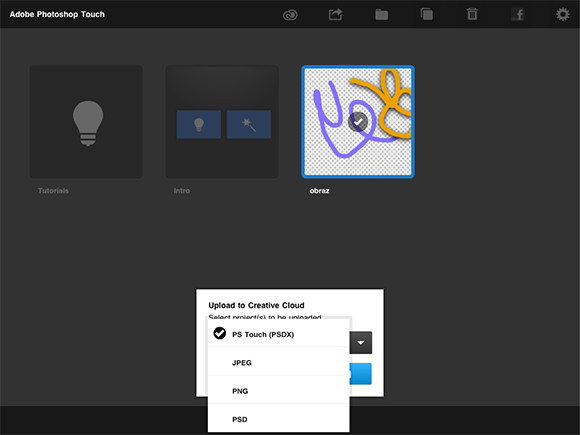This screenshot has height=435, width=580.
Task: Open settings gear icon
Action: coord(563,14)
